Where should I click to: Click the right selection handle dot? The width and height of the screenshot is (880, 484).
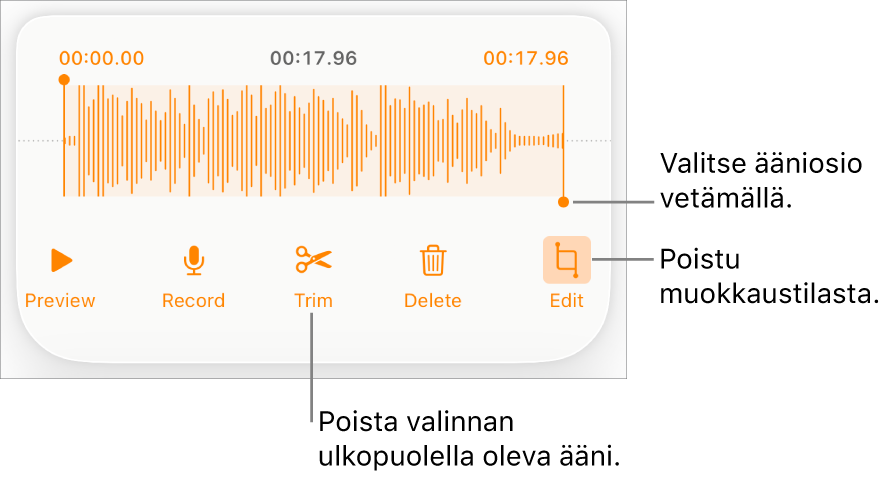(563, 202)
